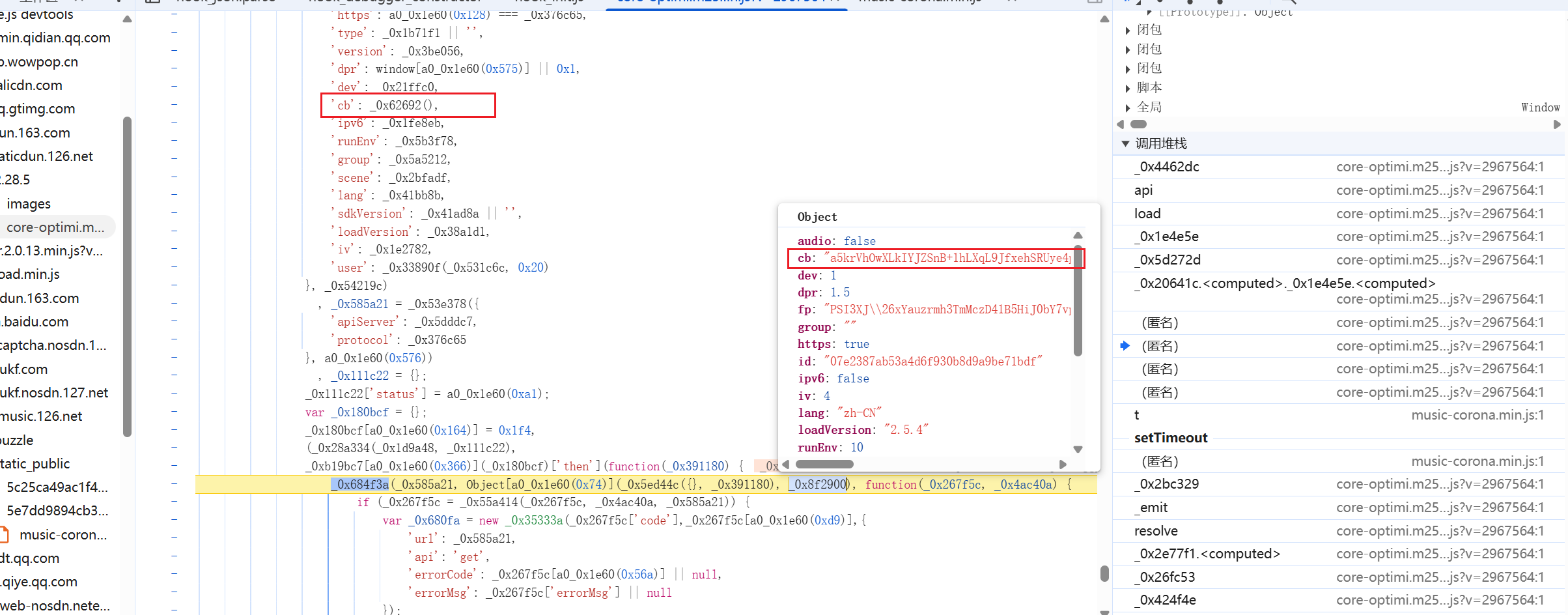This screenshot has height=615, width=1568.
Task: Click the highlighted _0x684f3a token in code
Action: 360,484
